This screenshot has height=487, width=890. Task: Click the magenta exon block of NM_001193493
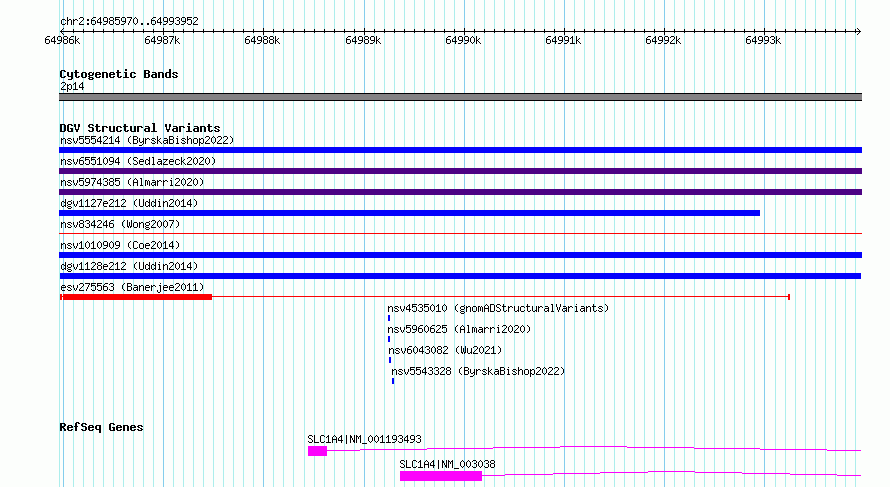pyautogui.click(x=317, y=451)
